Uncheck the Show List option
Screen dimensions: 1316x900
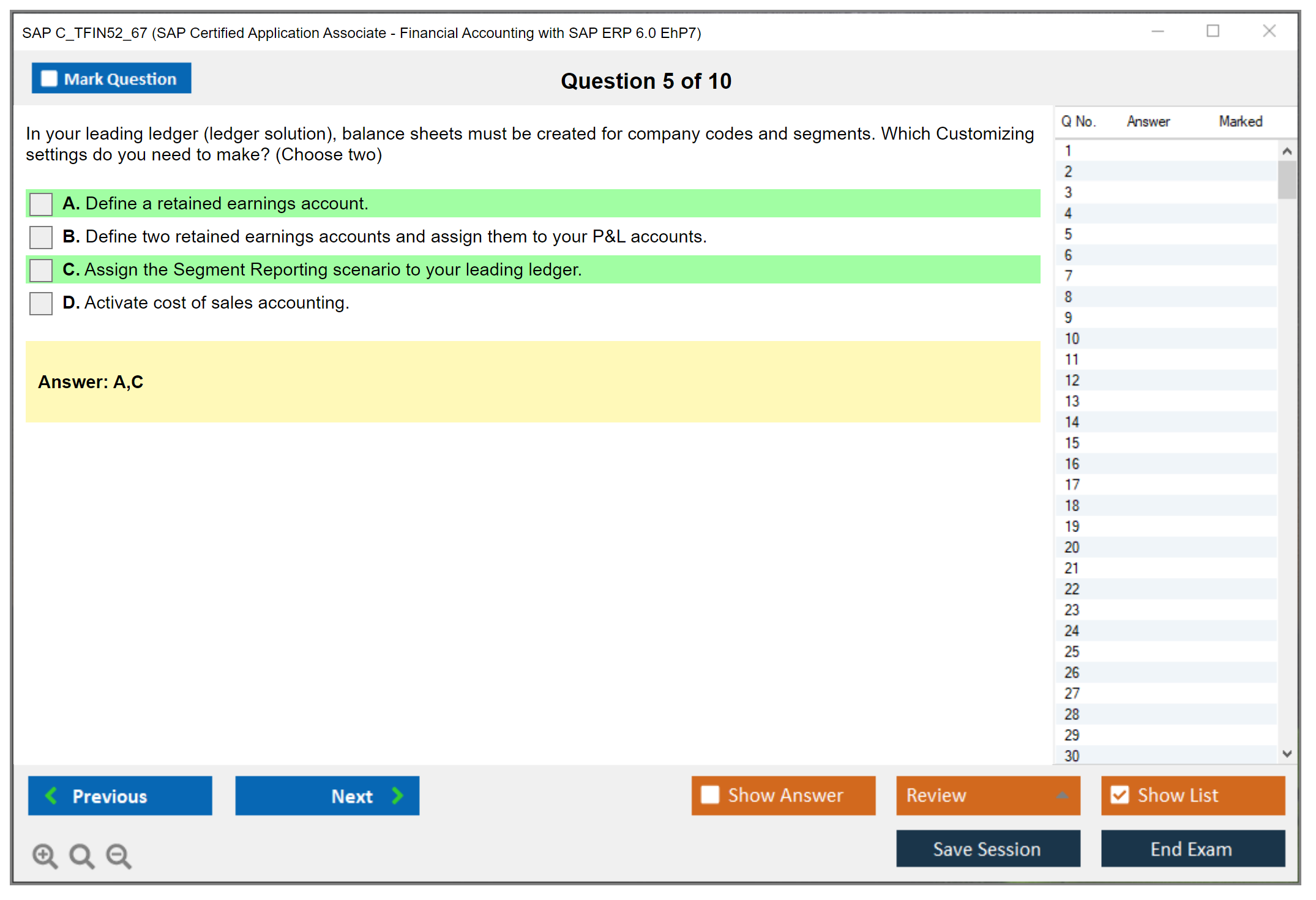1120,795
